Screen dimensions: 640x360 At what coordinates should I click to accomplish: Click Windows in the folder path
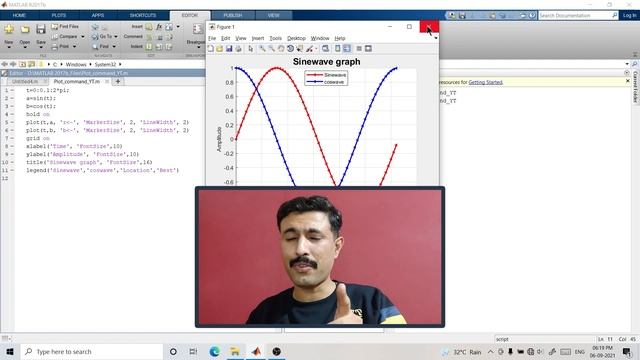pyautogui.click(x=76, y=64)
